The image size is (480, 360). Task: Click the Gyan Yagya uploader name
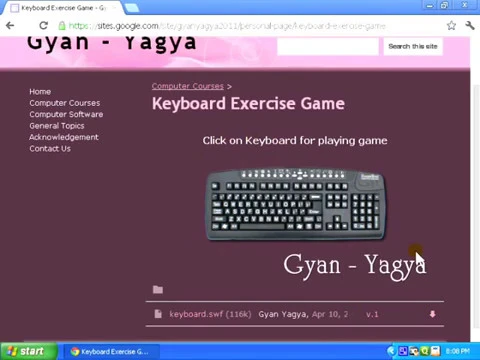(282, 314)
